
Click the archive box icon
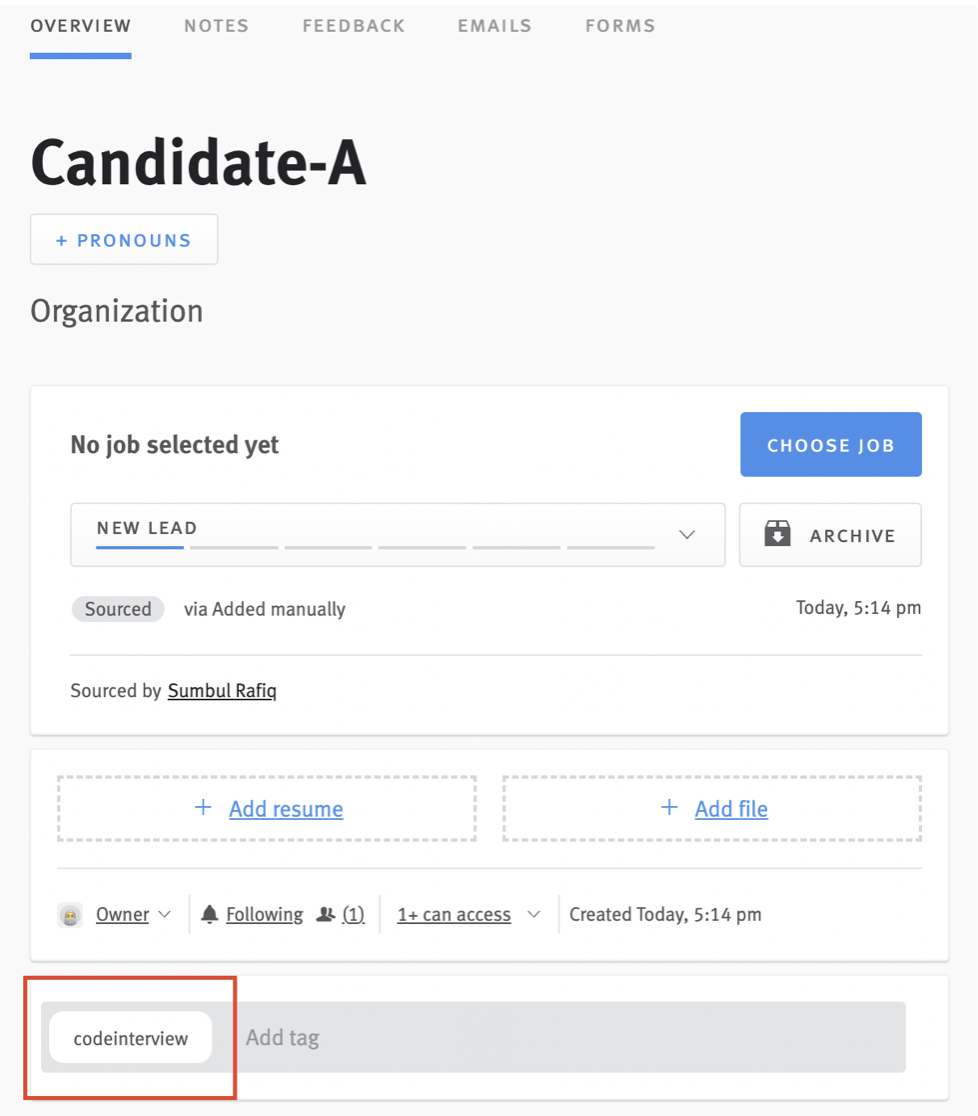777,533
